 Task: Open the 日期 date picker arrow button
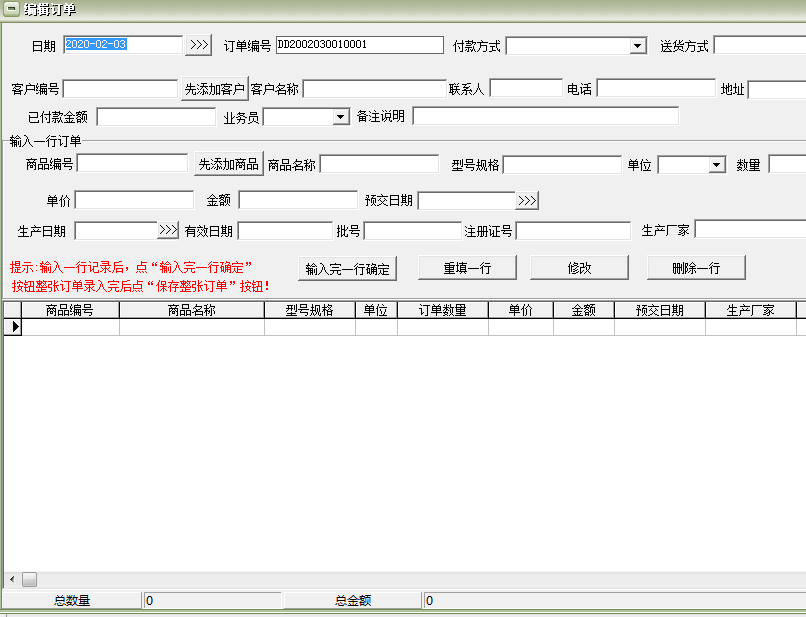pos(198,45)
